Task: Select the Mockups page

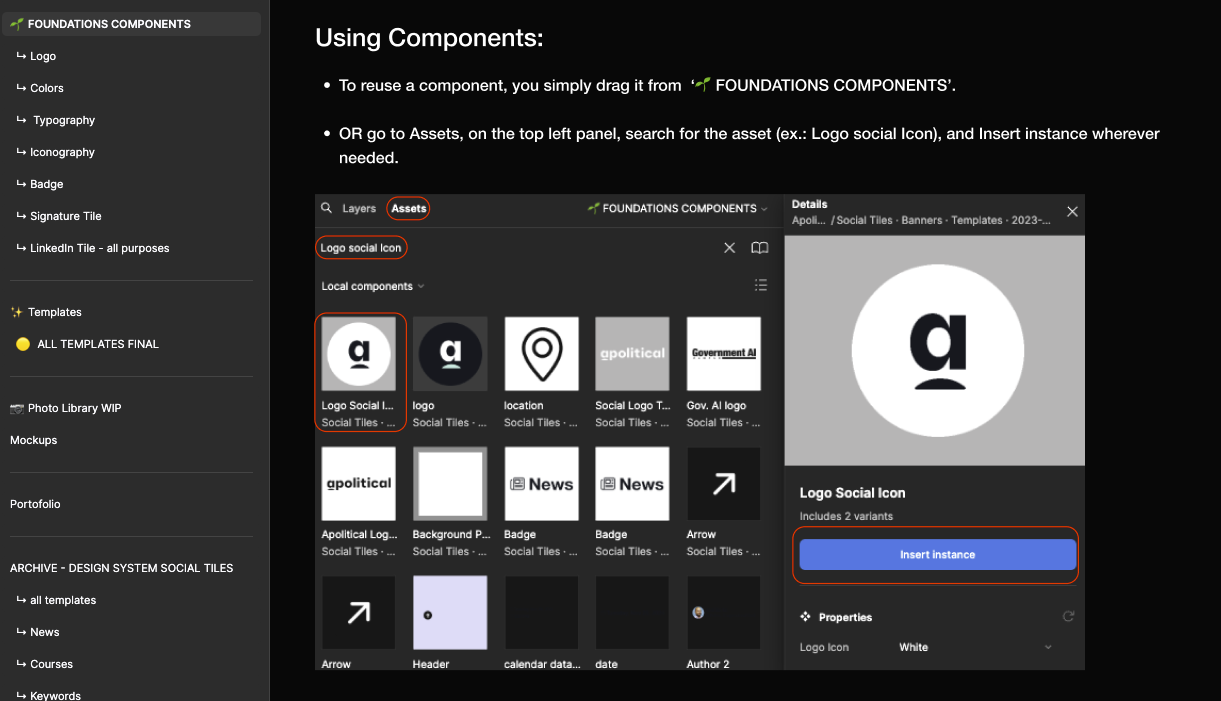Action: pyautogui.click(x=34, y=440)
